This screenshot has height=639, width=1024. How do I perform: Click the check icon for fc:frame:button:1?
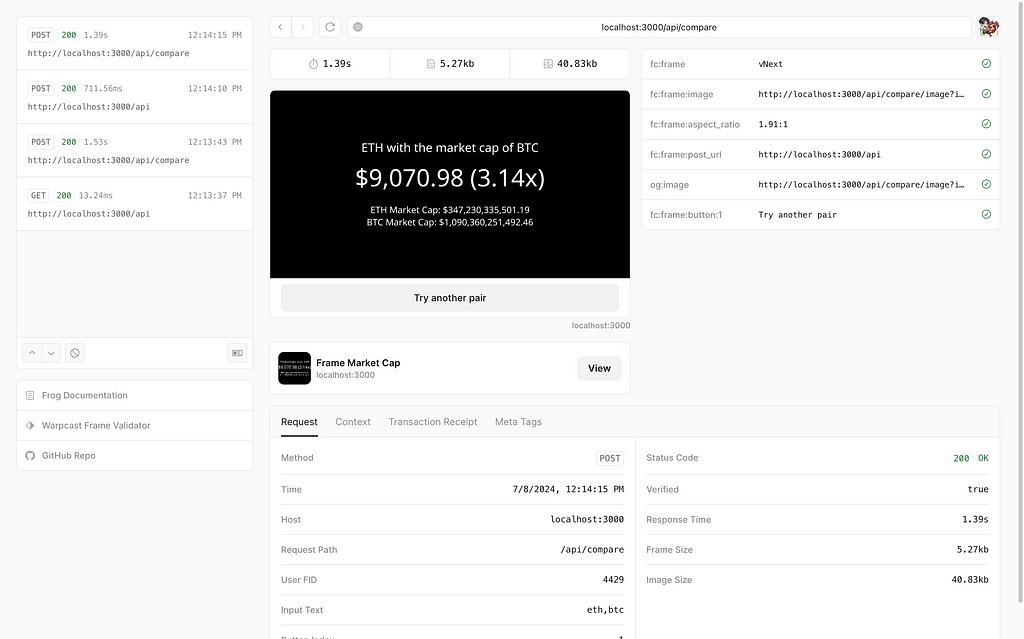point(986,214)
